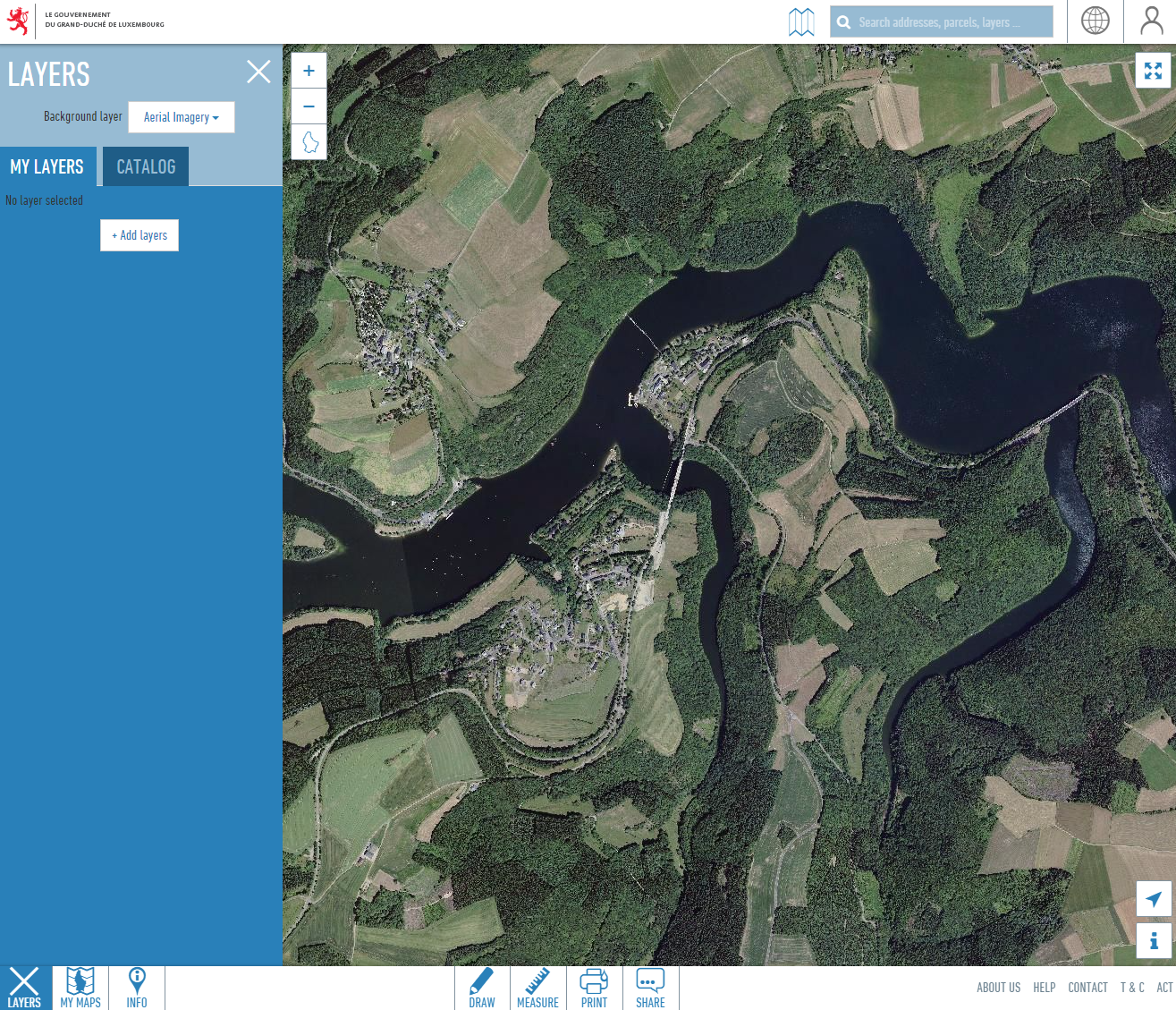Image resolution: width=1176 pixels, height=1010 pixels.
Task: Click the Luxembourg full extent icon
Action: coord(309,142)
